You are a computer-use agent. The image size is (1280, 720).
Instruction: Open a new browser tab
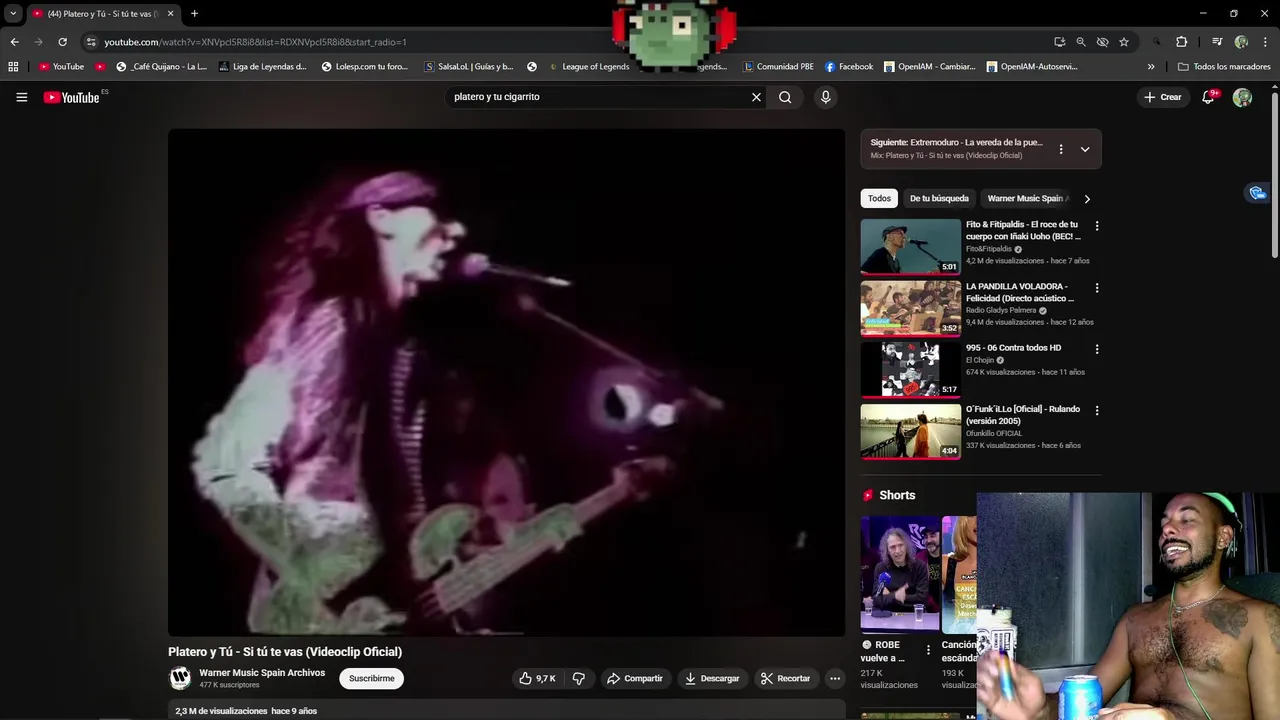194,14
